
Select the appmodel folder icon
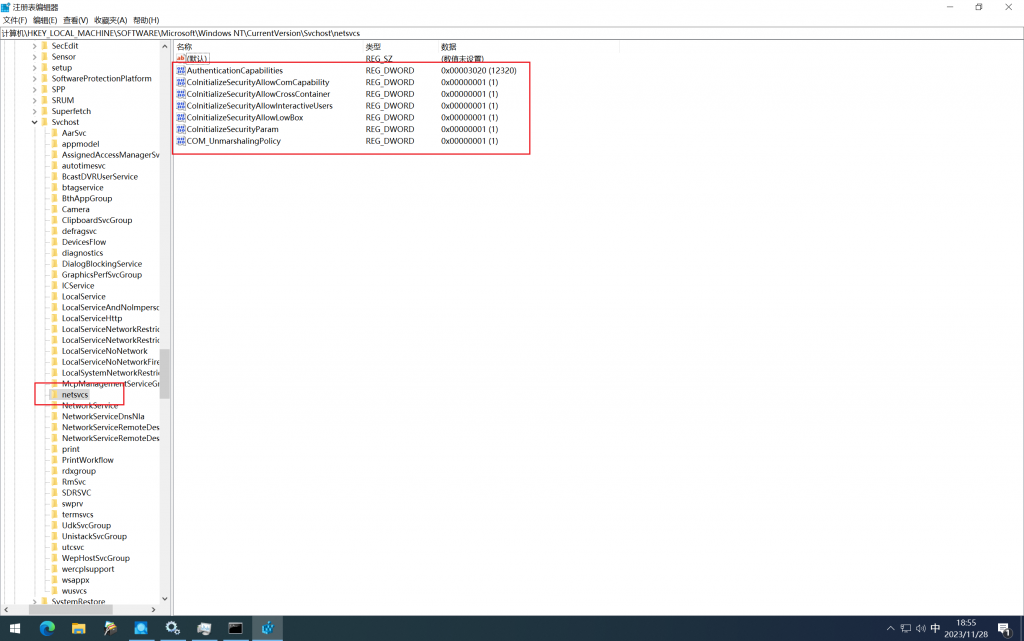coord(55,144)
